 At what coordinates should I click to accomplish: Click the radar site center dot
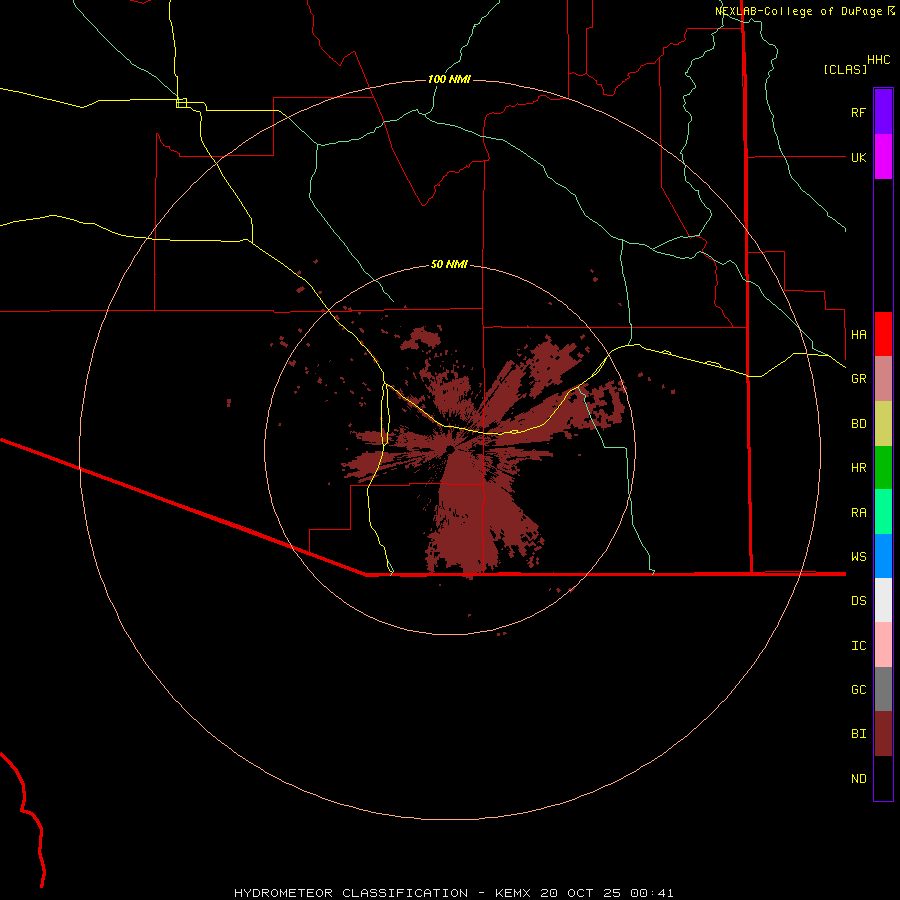pyautogui.click(x=450, y=449)
